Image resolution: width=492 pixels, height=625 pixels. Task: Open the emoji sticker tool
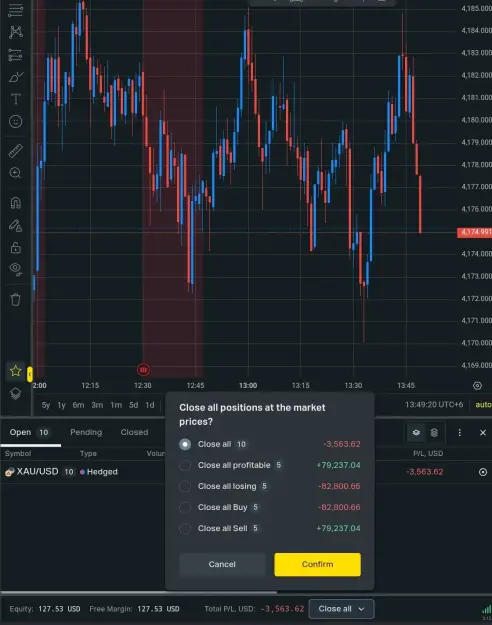click(x=16, y=121)
